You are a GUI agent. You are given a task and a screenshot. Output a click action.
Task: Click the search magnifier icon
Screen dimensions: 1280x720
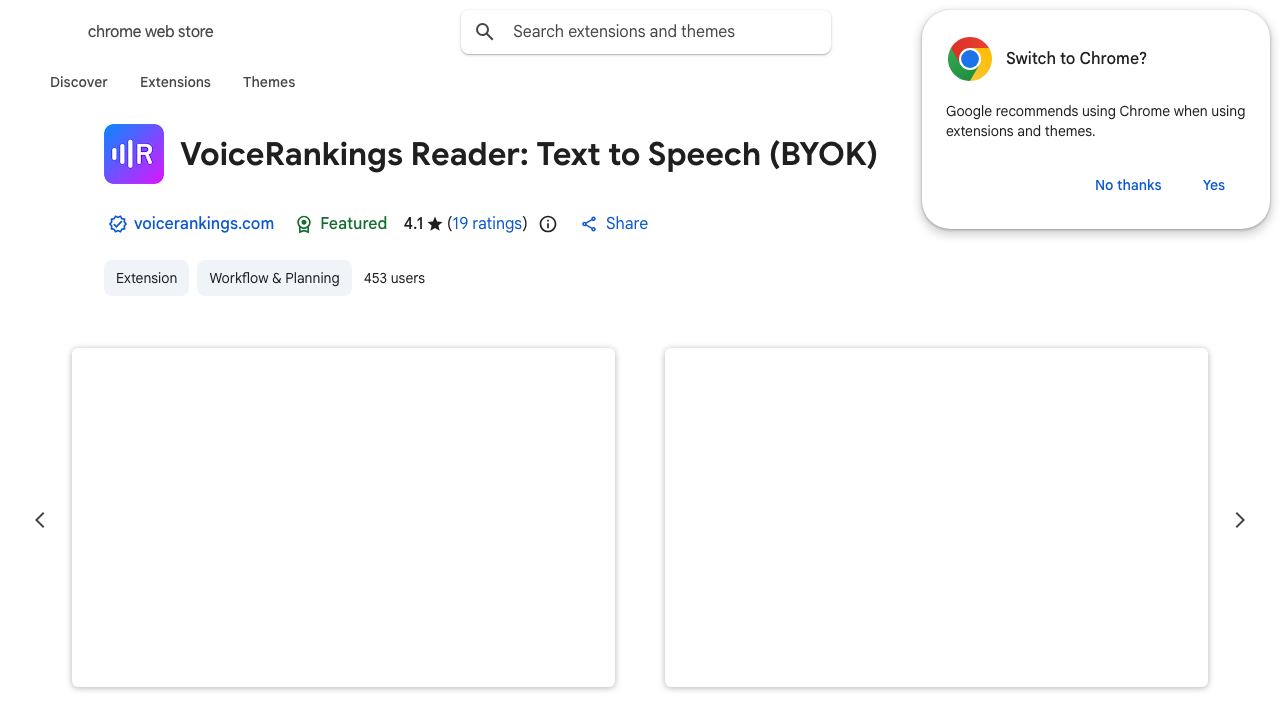(485, 32)
